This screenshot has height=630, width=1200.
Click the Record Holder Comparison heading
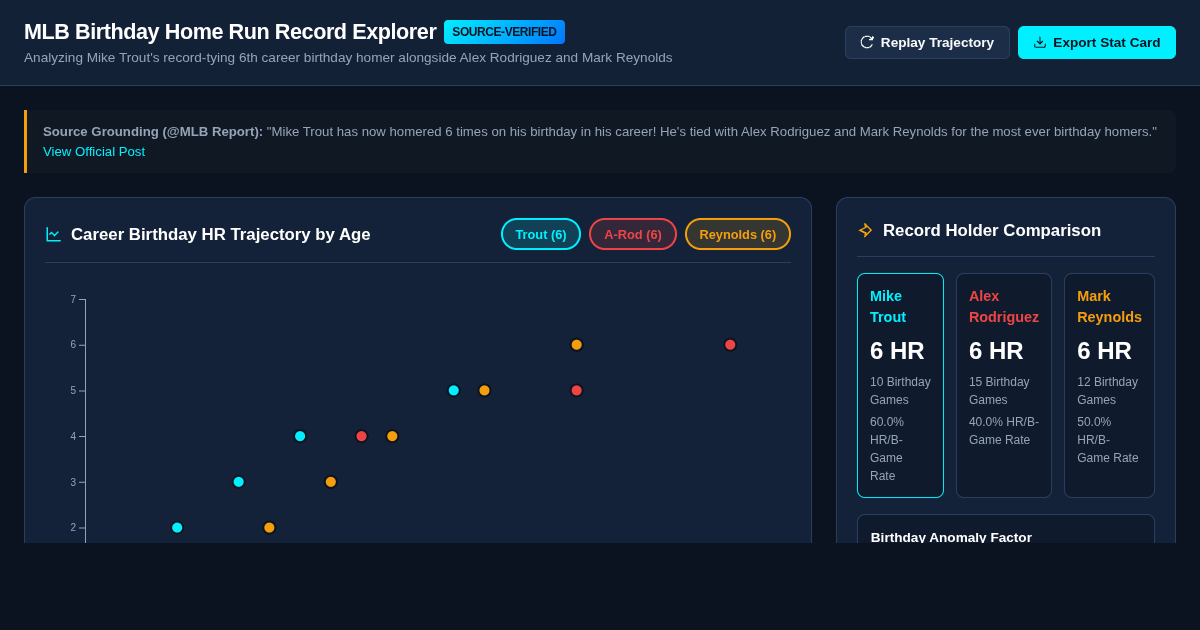coord(992,230)
